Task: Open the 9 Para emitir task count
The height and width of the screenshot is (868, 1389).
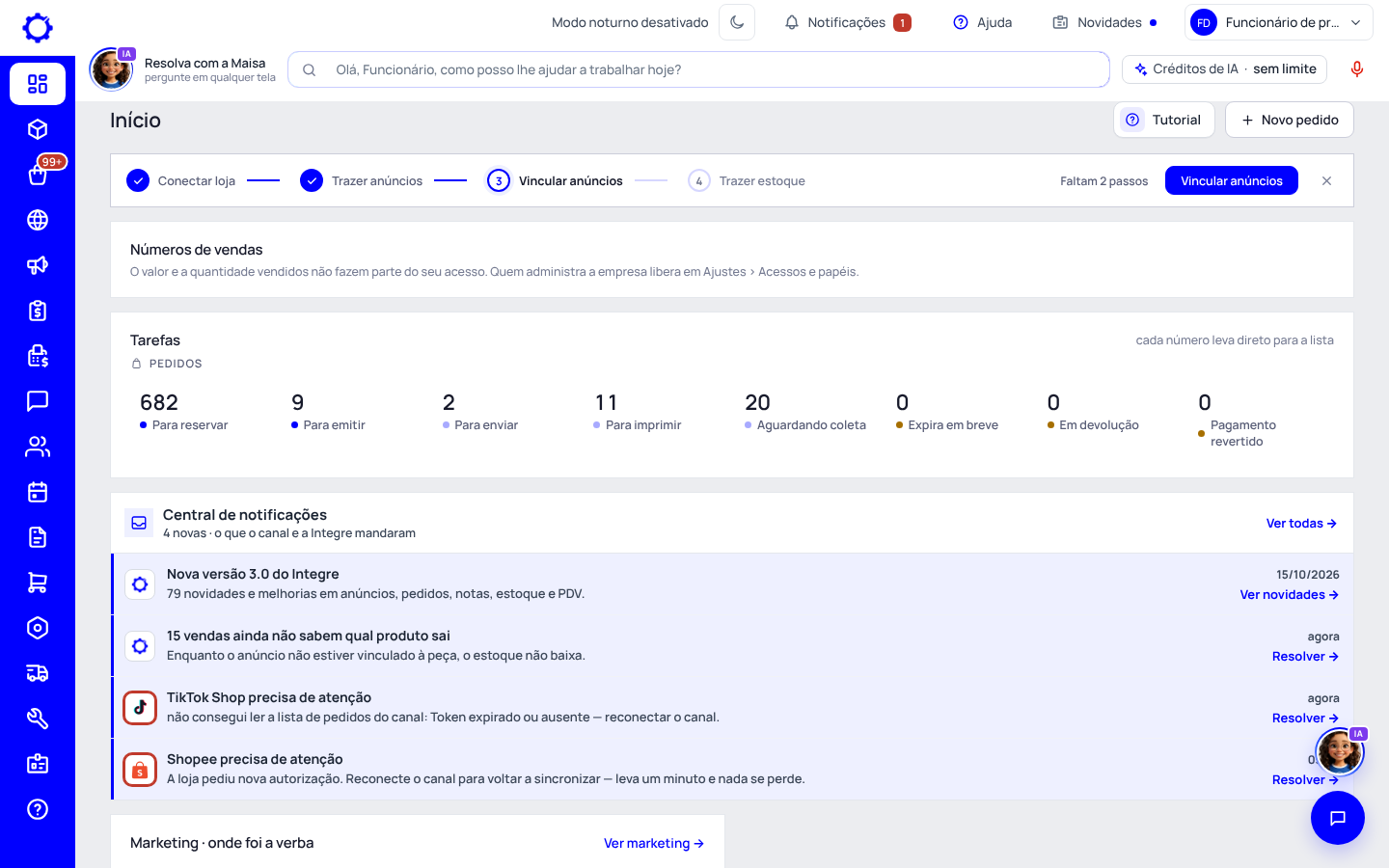Action: pyautogui.click(x=328, y=411)
